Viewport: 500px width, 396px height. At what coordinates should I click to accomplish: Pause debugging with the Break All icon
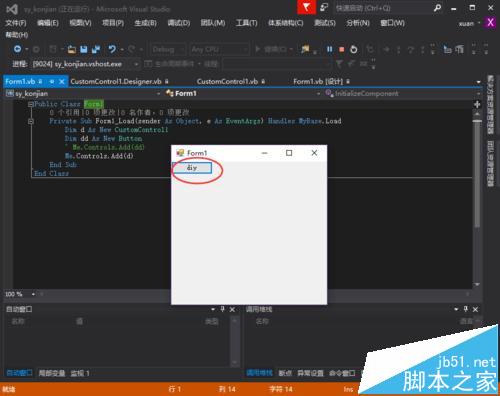(329, 49)
